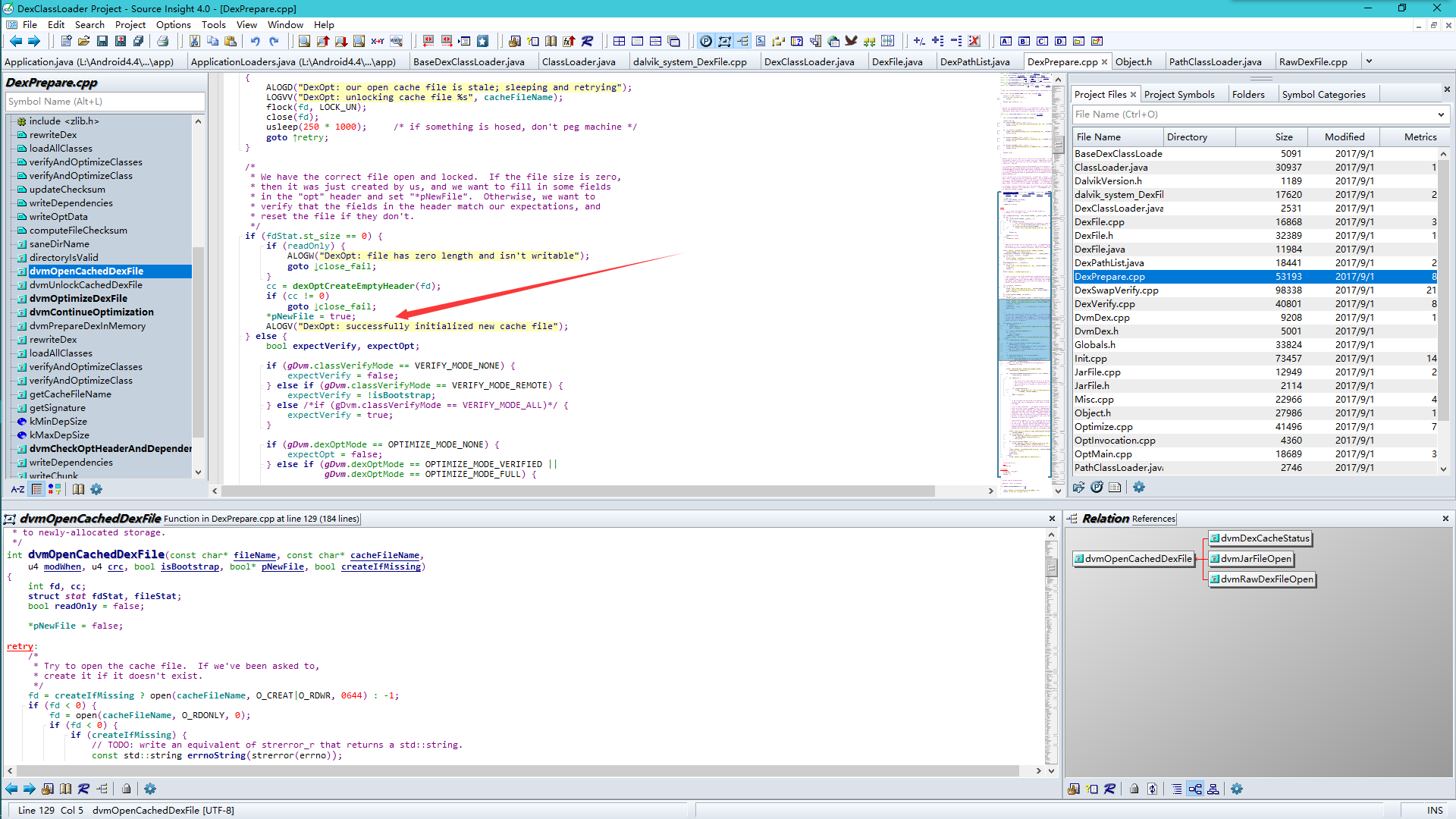
Task: Click the code overview minimap highlighted region
Action: coord(1025,330)
